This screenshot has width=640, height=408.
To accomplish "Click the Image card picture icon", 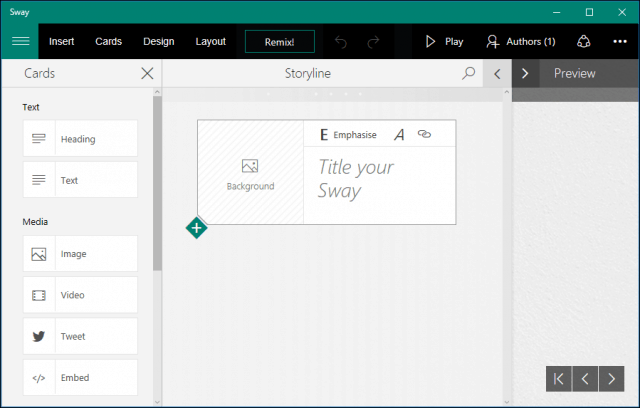I will coord(39,254).
